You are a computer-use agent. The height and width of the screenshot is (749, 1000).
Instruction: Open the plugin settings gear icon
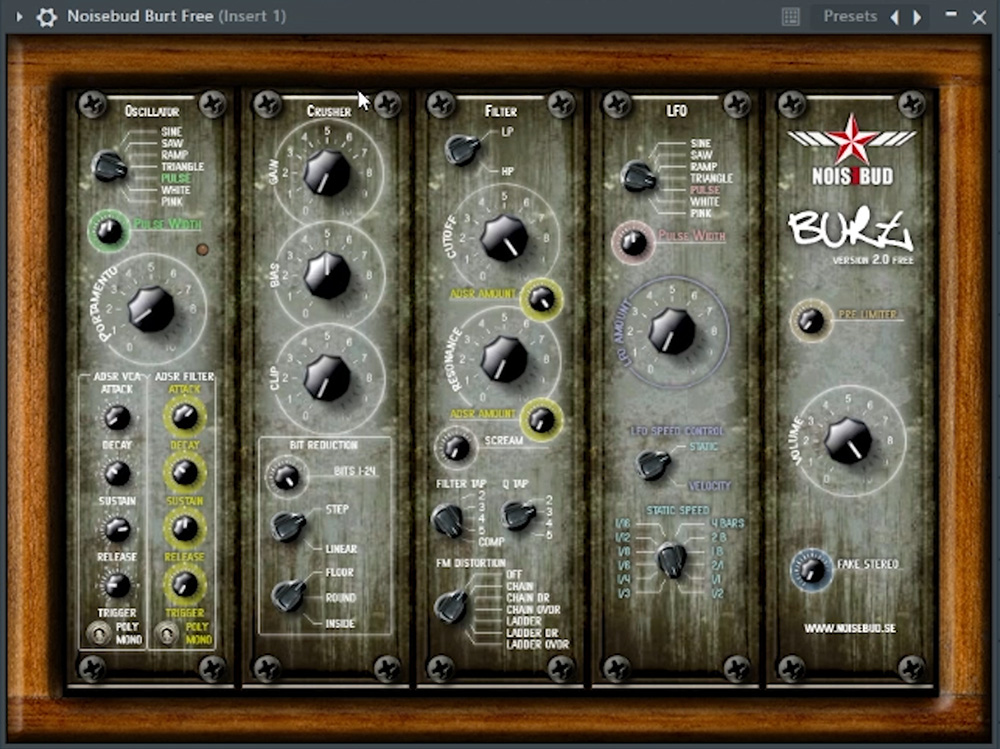point(46,17)
